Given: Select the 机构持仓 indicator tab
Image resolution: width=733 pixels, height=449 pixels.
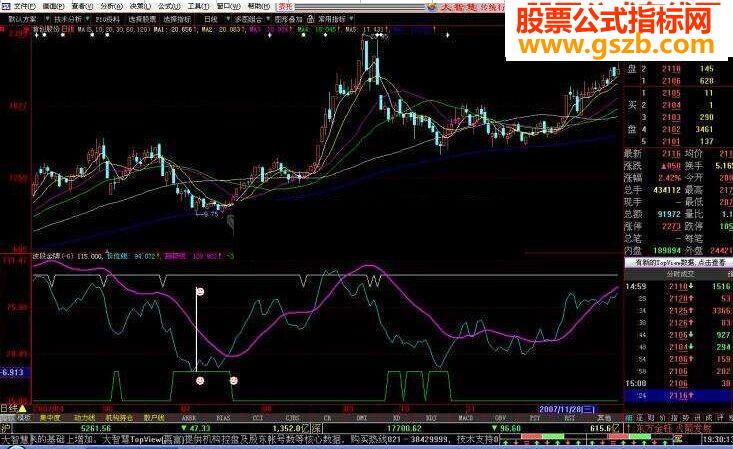Looking at the screenshot, I should [x=119, y=418].
